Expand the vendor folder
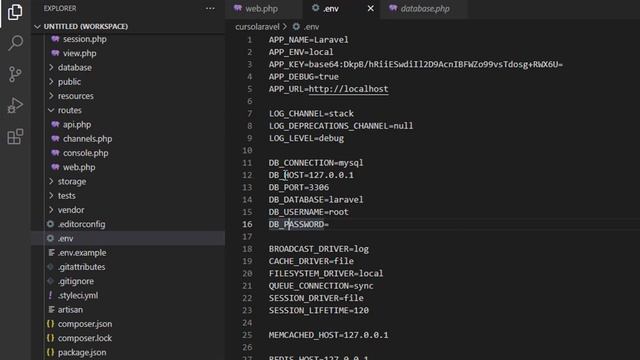 [71, 210]
